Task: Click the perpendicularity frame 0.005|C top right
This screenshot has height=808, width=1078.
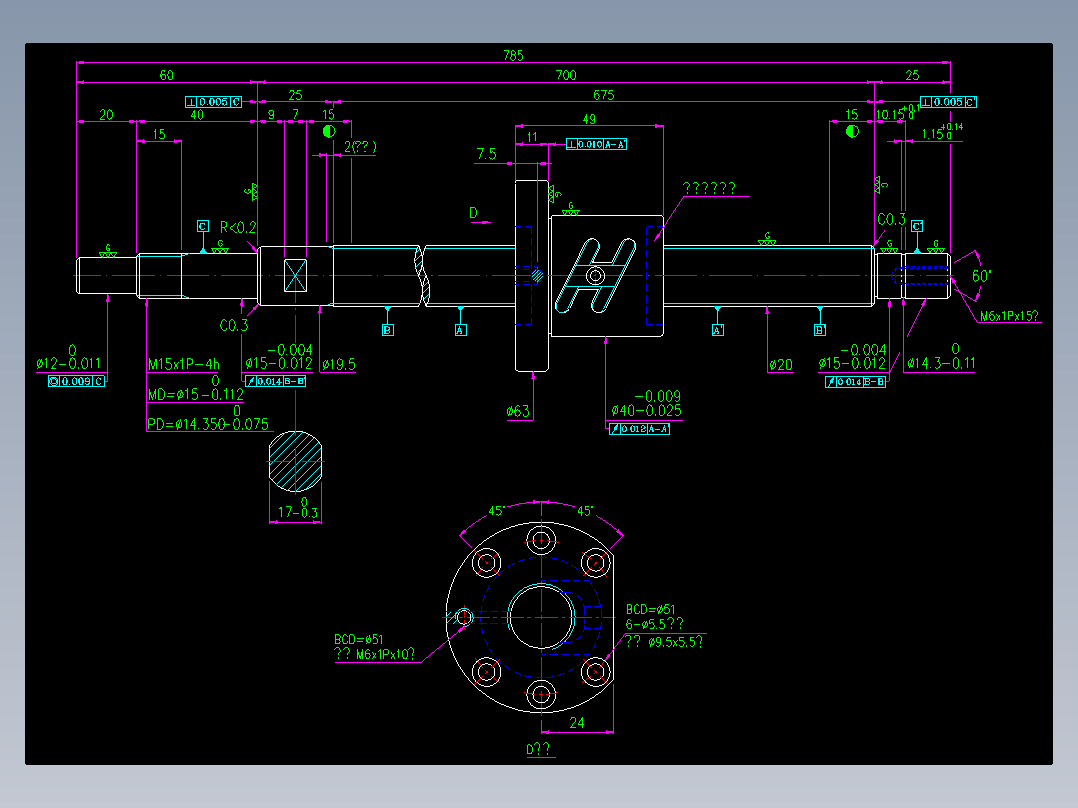Action: coord(946,101)
